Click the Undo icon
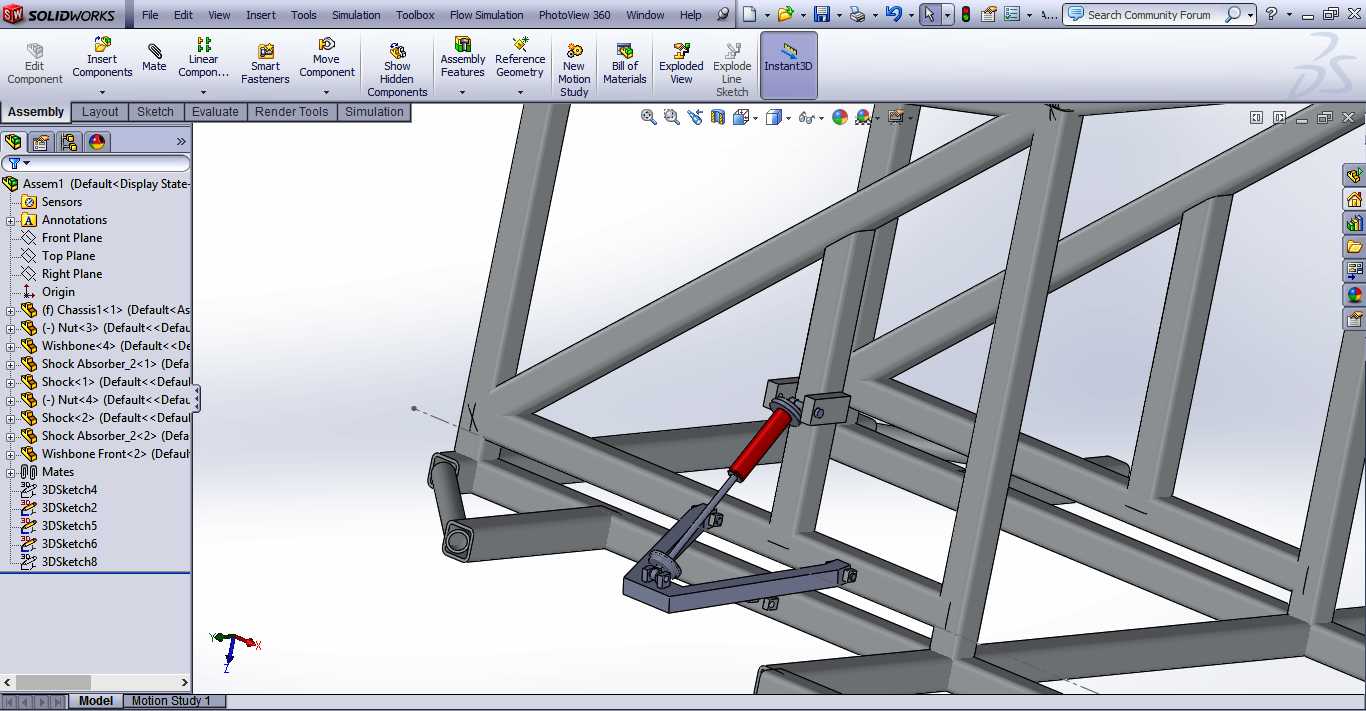This screenshot has width=1366, height=711. (x=893, y=14)
